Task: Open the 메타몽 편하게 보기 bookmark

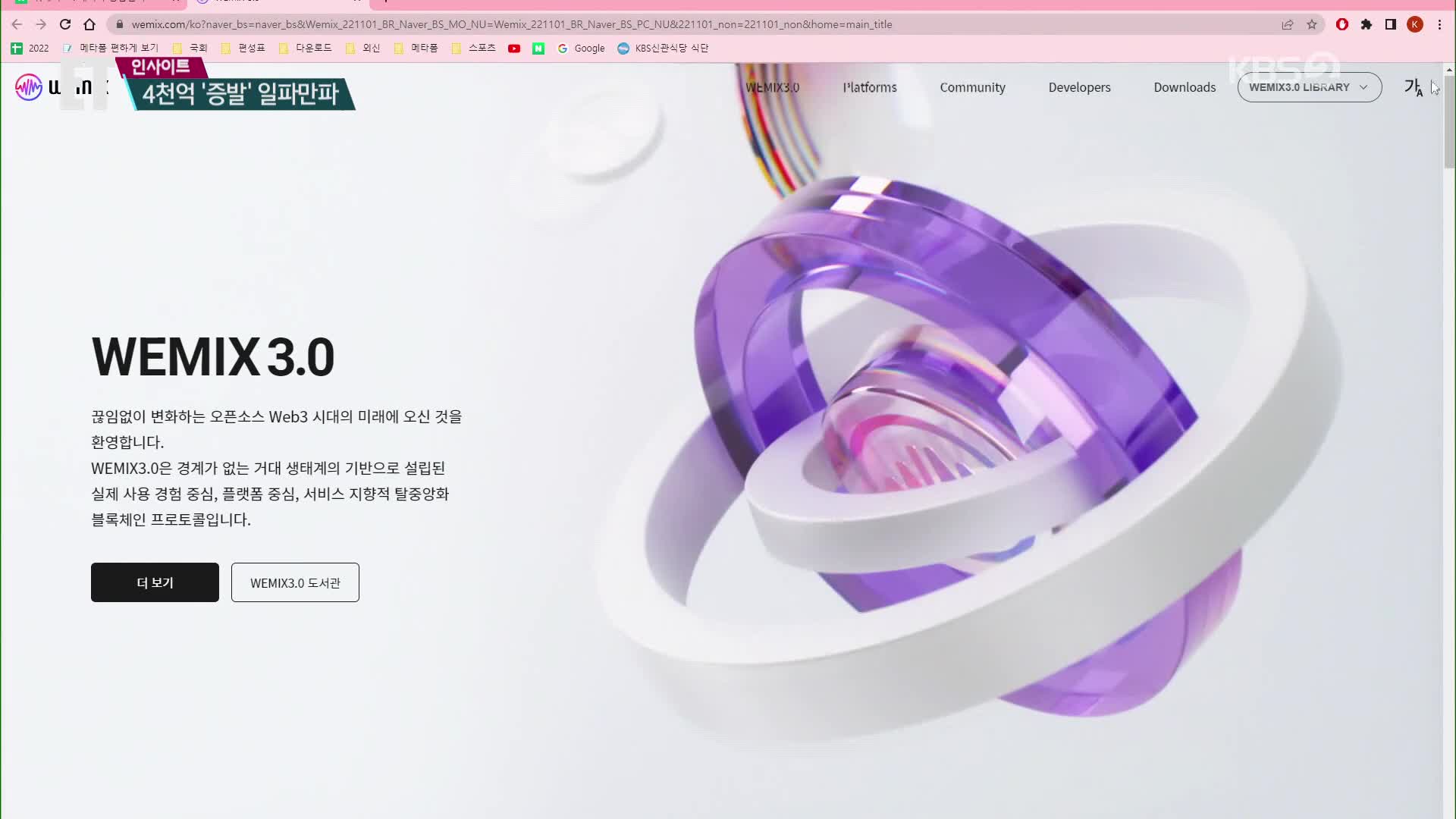Action: click(111, 48)
